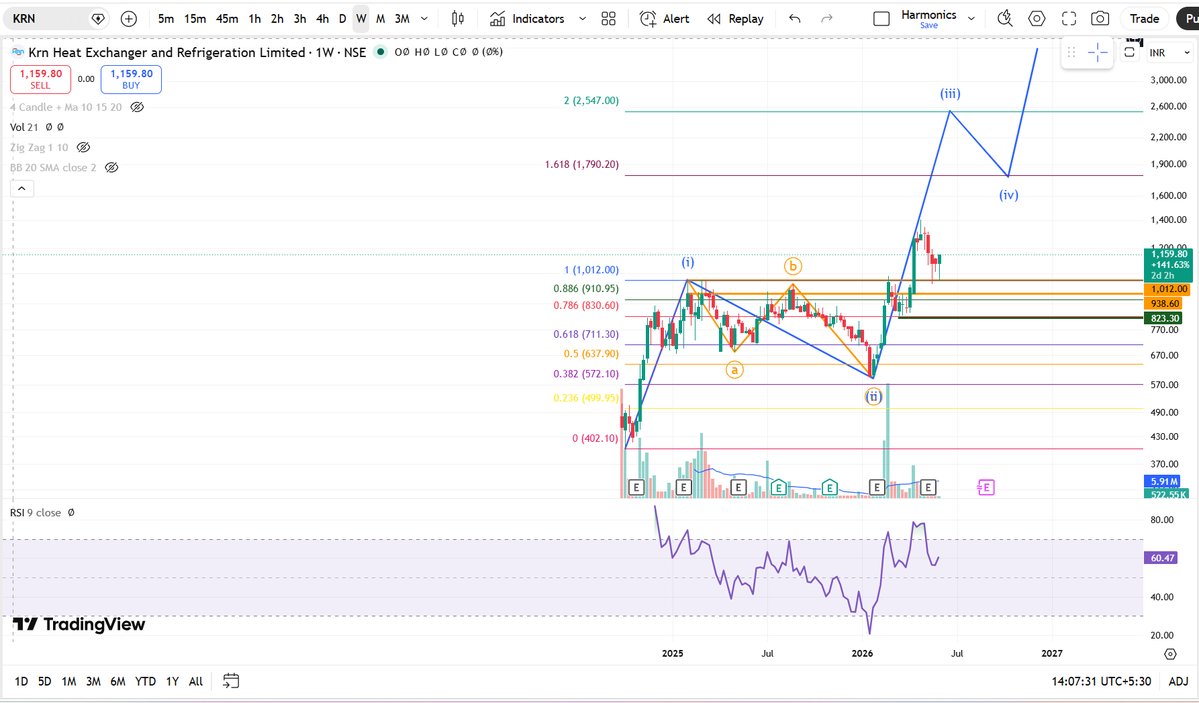Open the Indicators favorites dropdown arrow

click(582, 19)
